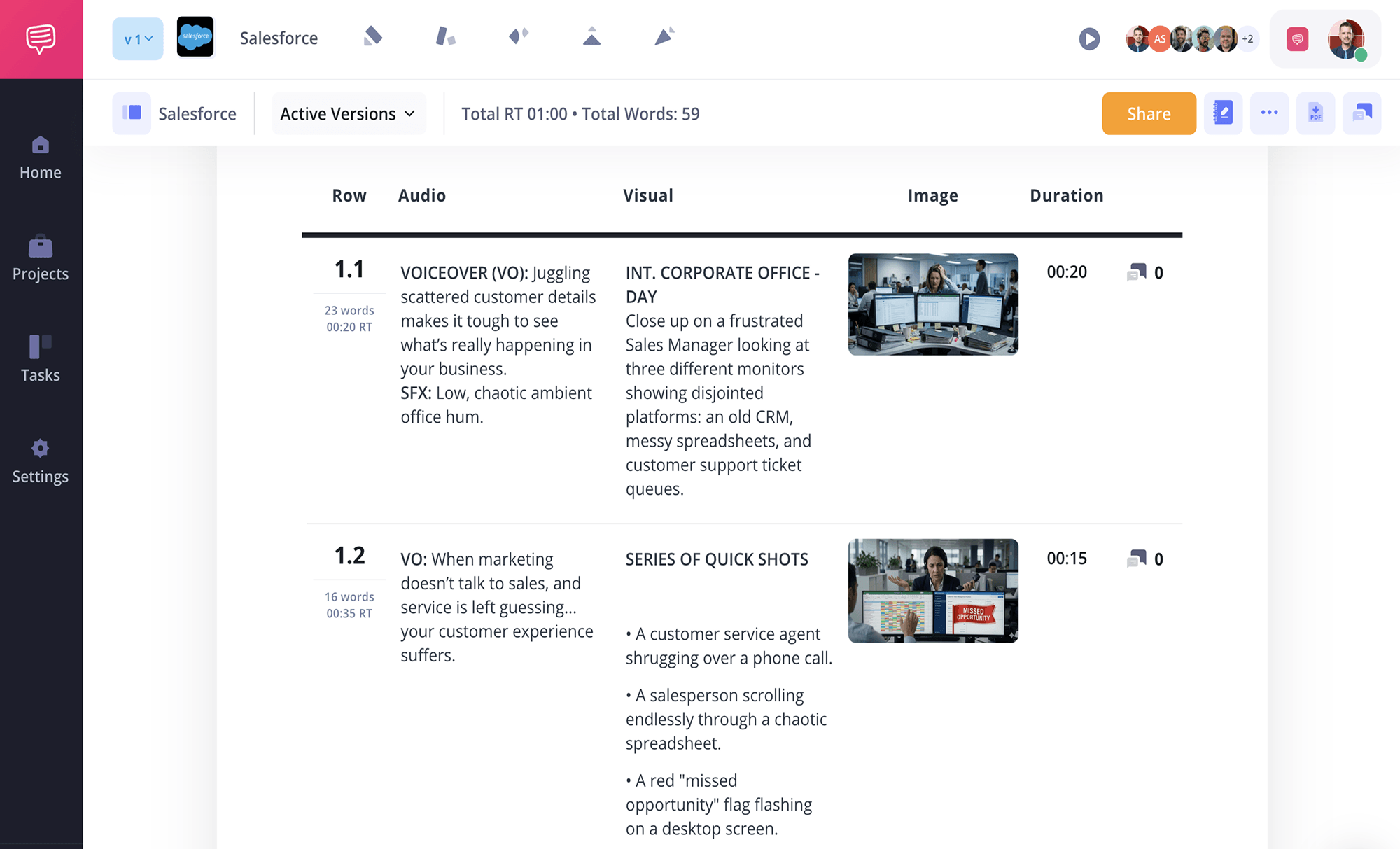Click the customer service agent bullet text

[729, 646]
